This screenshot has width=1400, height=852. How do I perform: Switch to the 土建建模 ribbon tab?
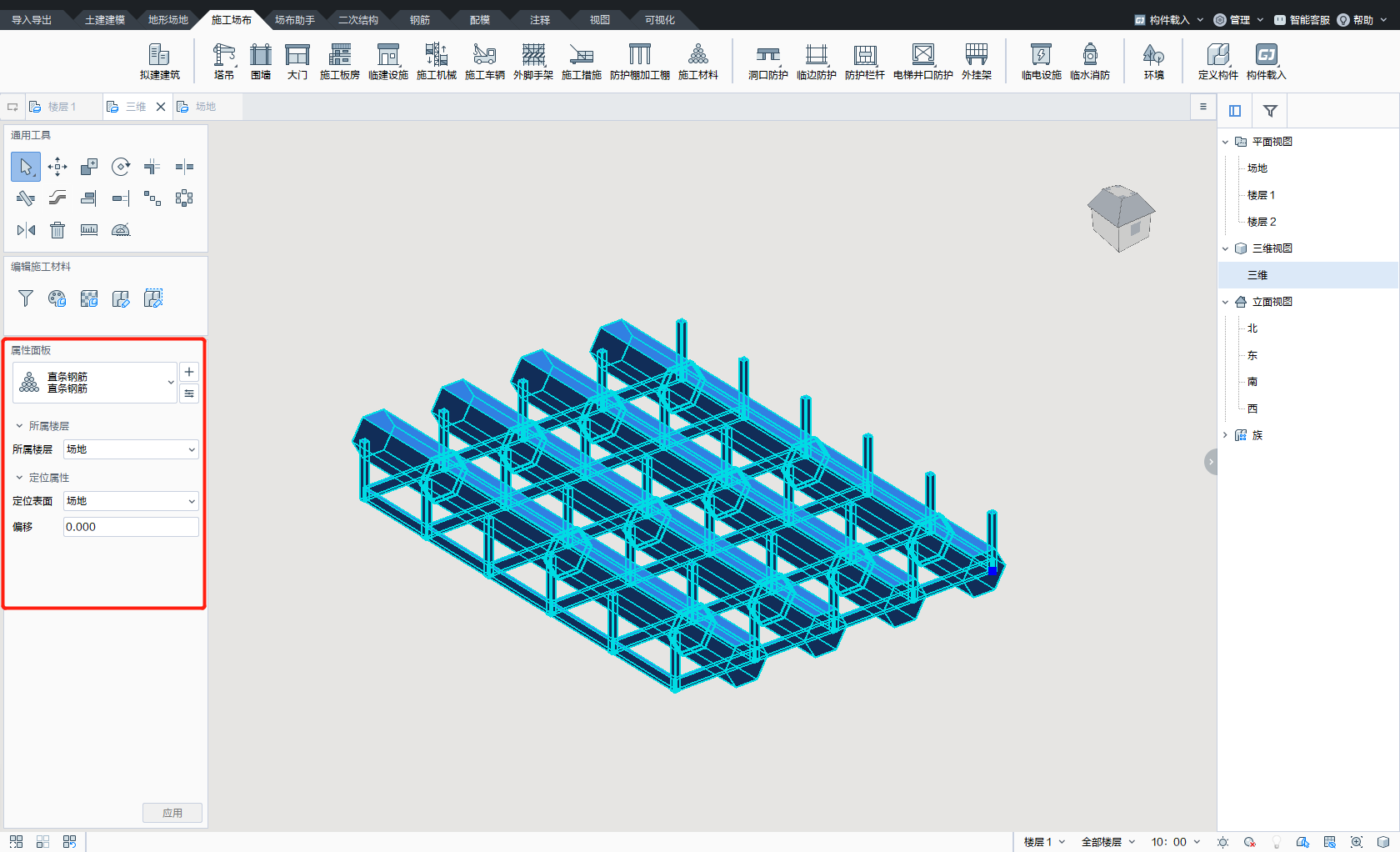coord(105,20)
